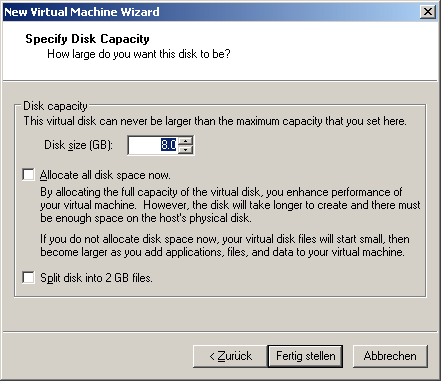The image size is (441, 381).
Task: Tick the Allocate all disk space now checkbox
Action: click(28, 175)
